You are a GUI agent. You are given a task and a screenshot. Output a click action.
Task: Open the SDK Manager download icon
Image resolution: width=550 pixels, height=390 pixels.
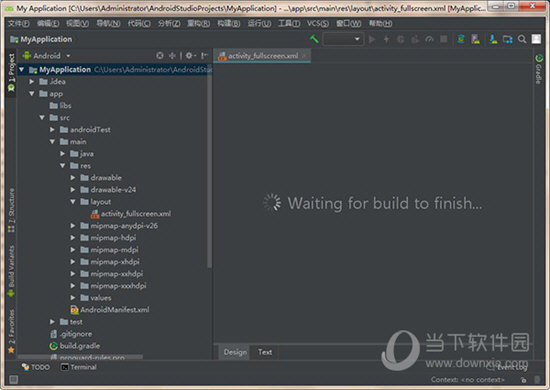coord(494,39)
